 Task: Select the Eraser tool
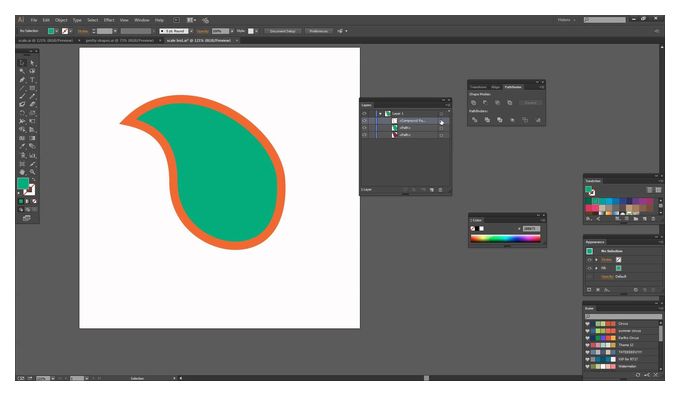click(x=32, y=105)
